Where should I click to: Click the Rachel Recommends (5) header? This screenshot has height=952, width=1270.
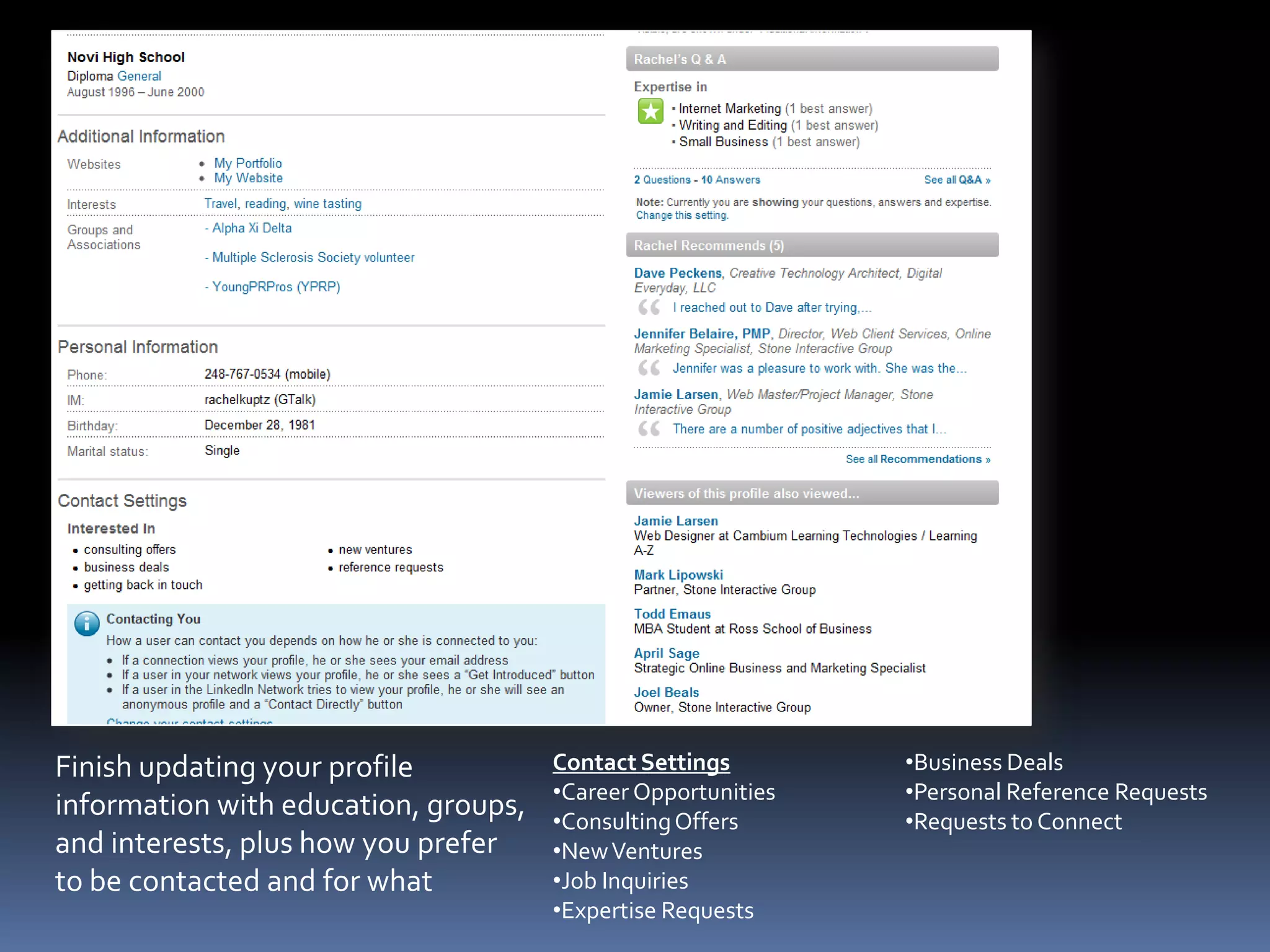pyautogui.click(x=812, y=245)
